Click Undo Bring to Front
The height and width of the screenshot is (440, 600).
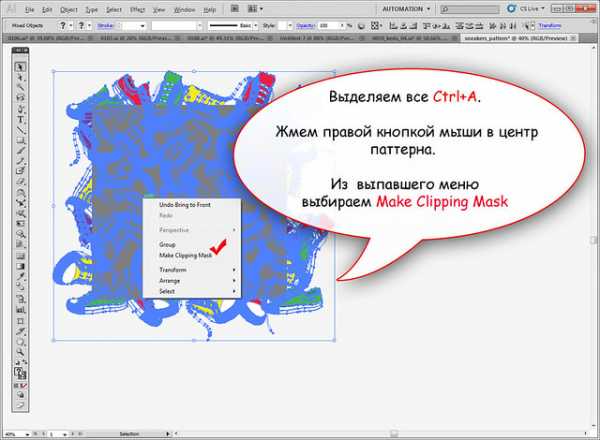coord(184,204)
